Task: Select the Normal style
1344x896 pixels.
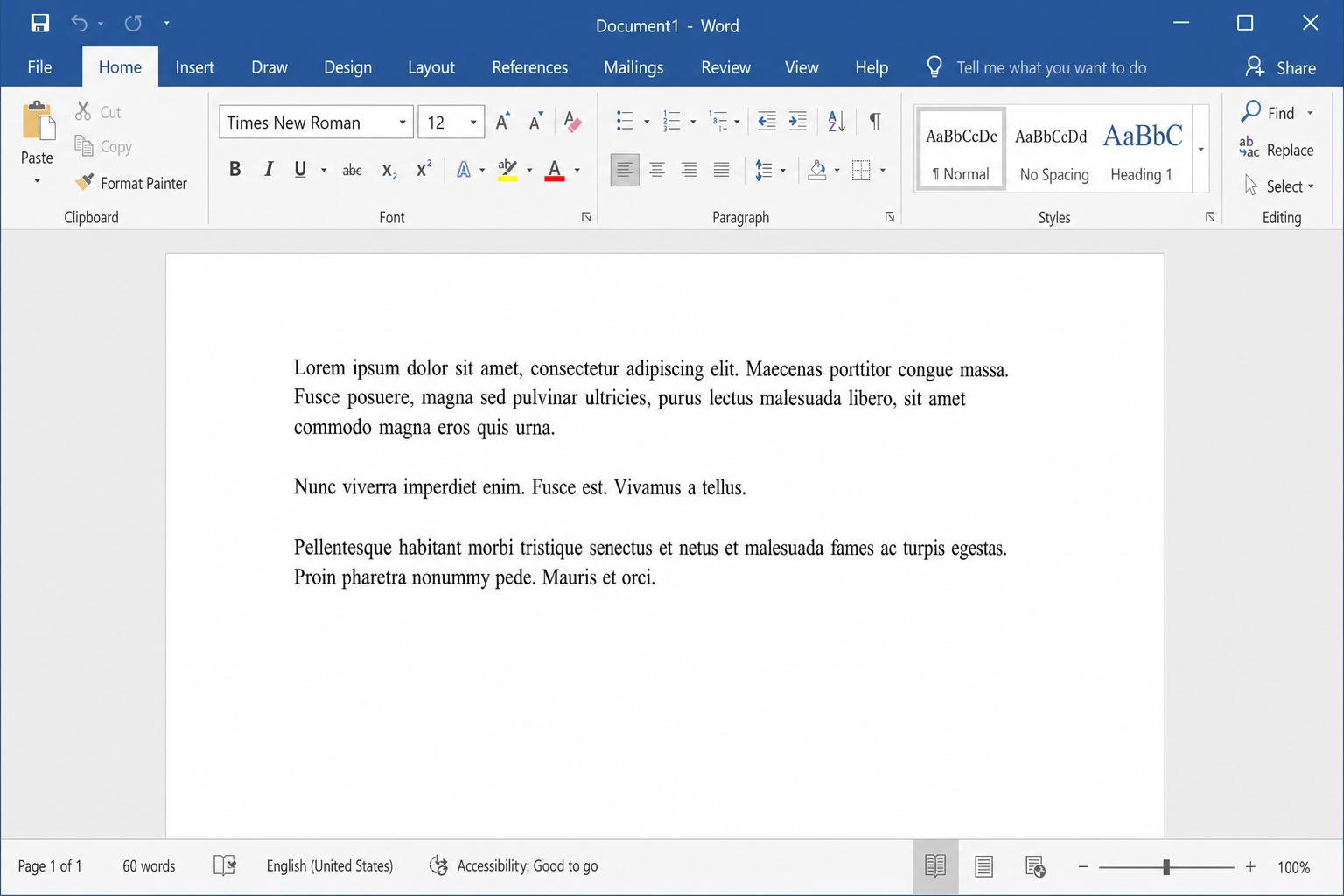Action: coord(961,149)
